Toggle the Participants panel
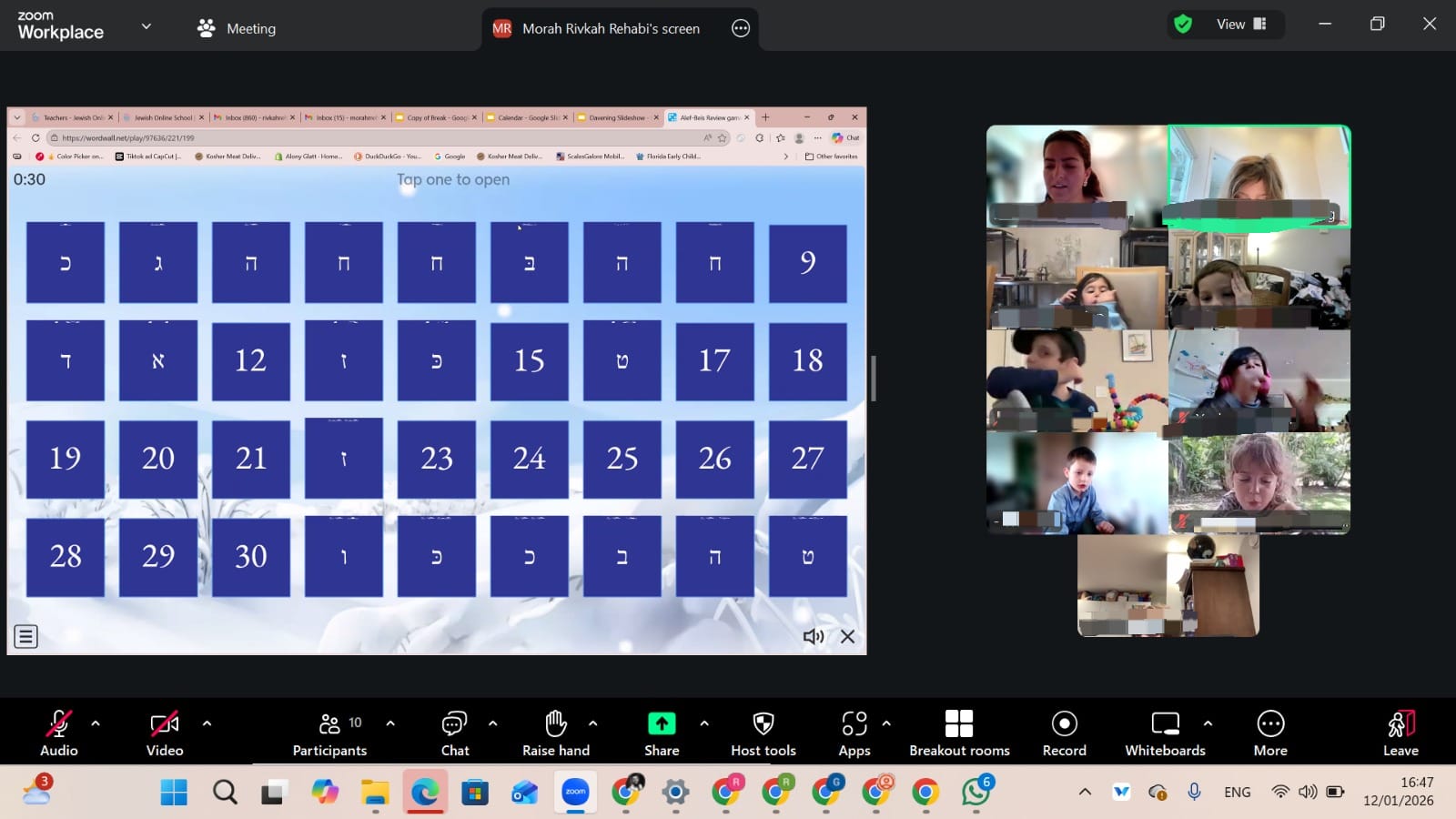Screen dimensions: 1456x819 (329, 724)
